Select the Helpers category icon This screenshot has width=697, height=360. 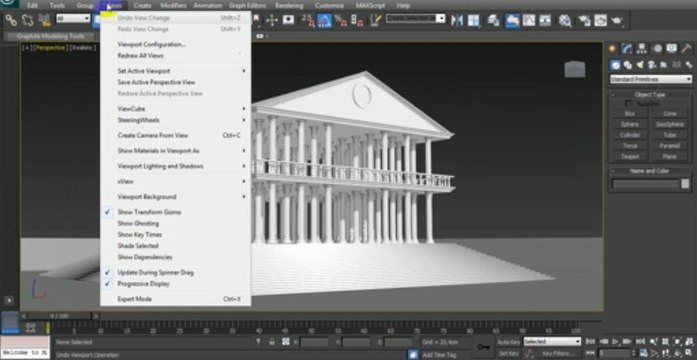[664, 65]
